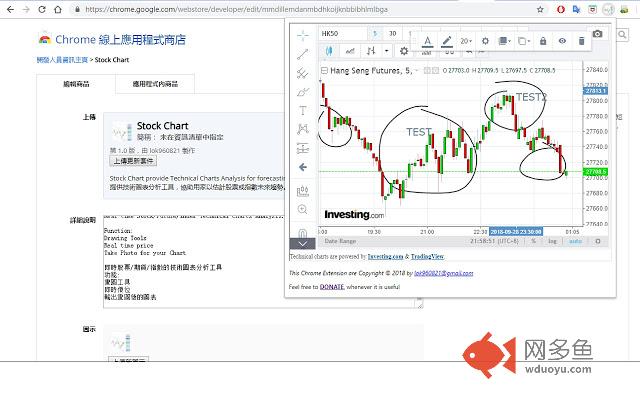Open the TradingView link
Screen dimensions: 640x400
coord(427,257)
